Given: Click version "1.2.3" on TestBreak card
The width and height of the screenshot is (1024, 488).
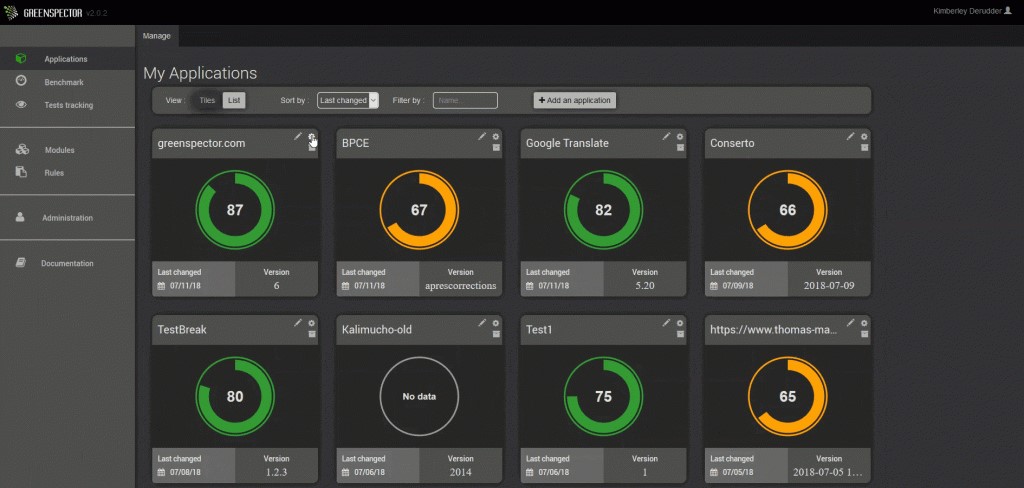Looking at the screenshot, I should click(276, 472).
